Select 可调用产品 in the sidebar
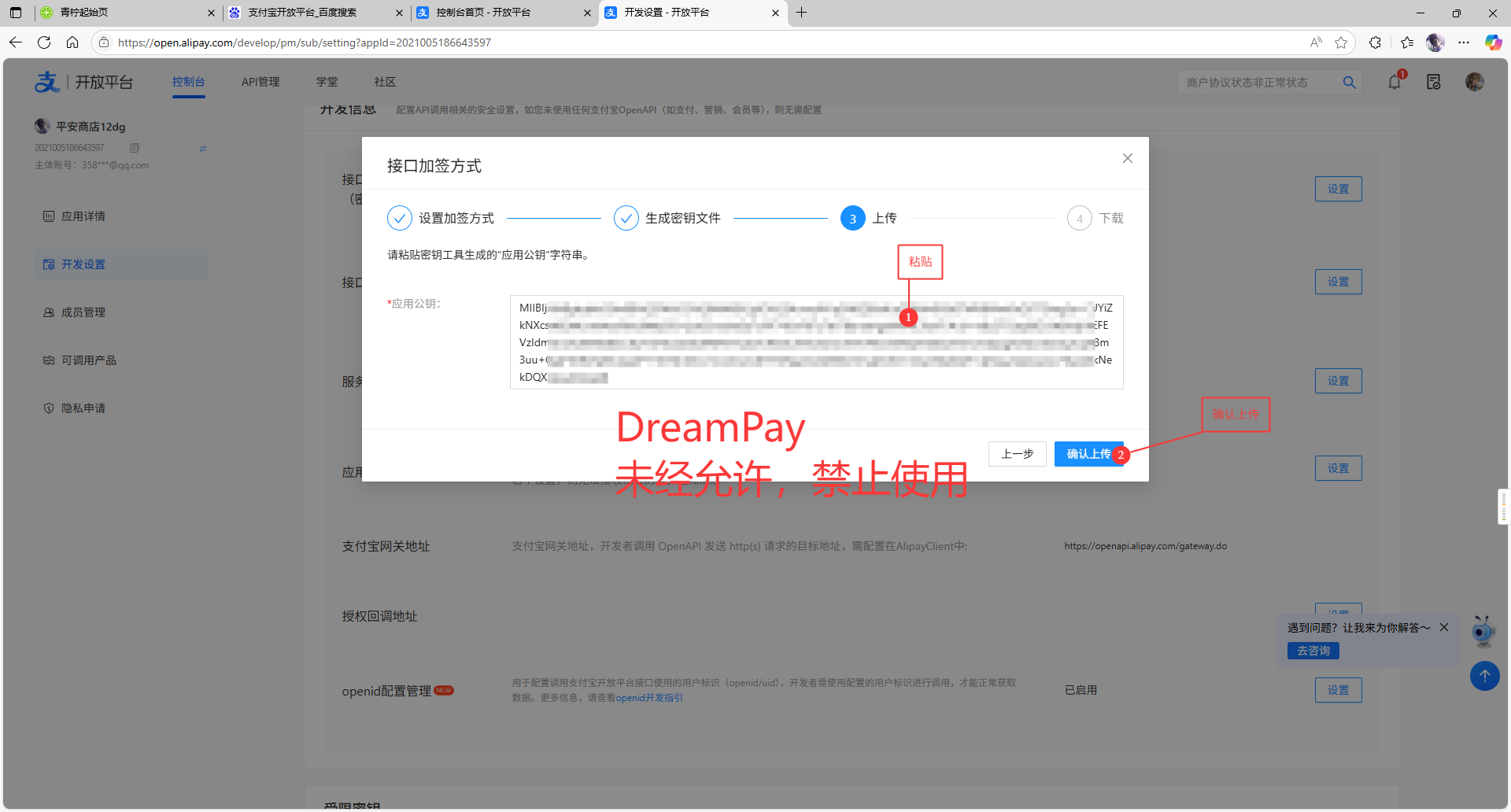 [x=88, y=360]
